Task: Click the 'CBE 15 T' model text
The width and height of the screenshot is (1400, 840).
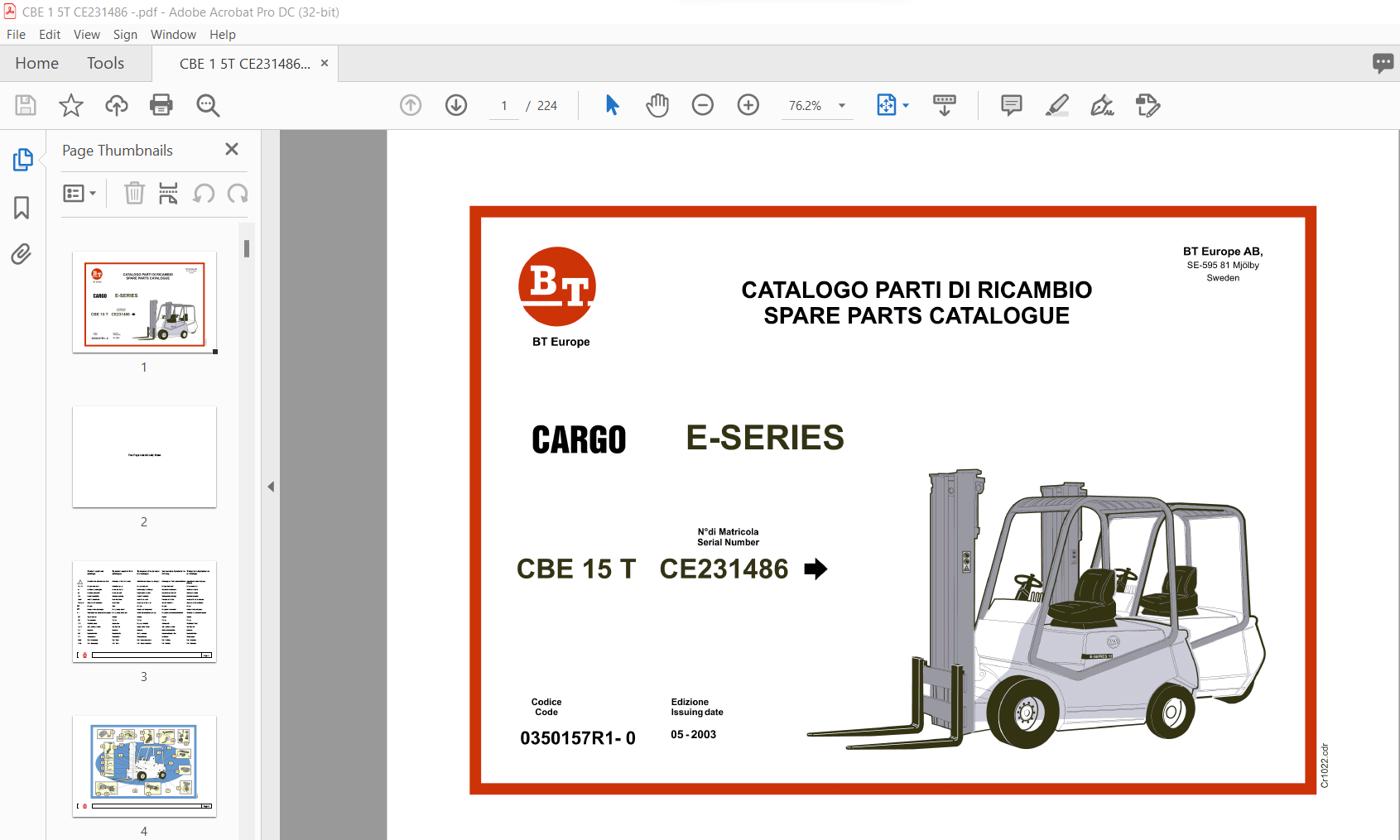Action: [576, 569]
